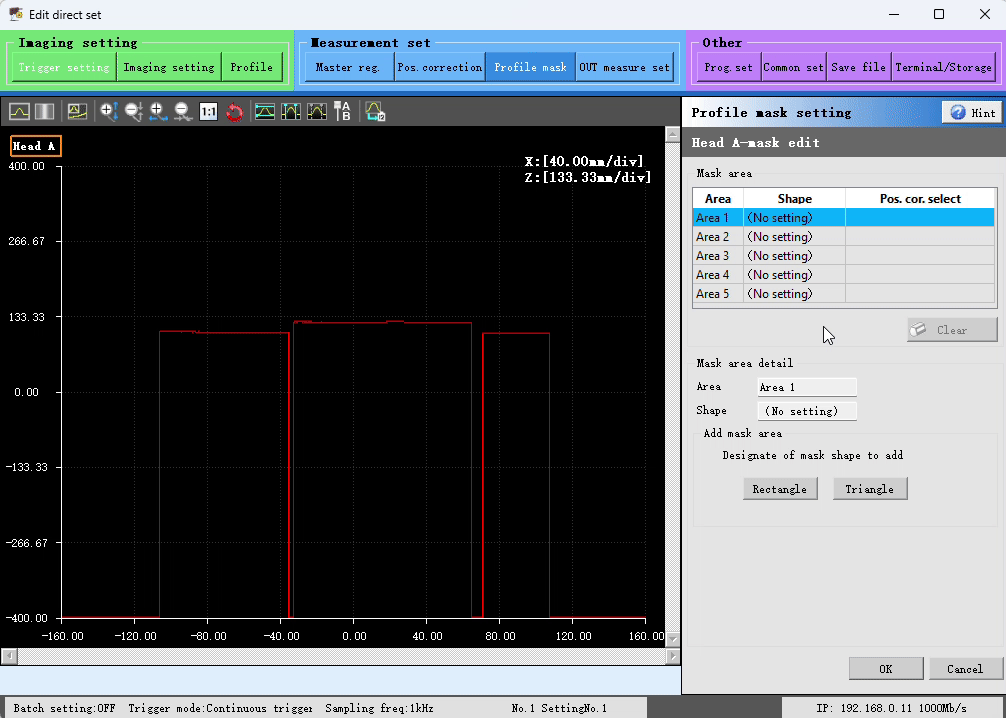Add a Rectangle mask shape
The width and height of the screenshot is (1006, 718).
pyautogui.click(x=780, y=489)
